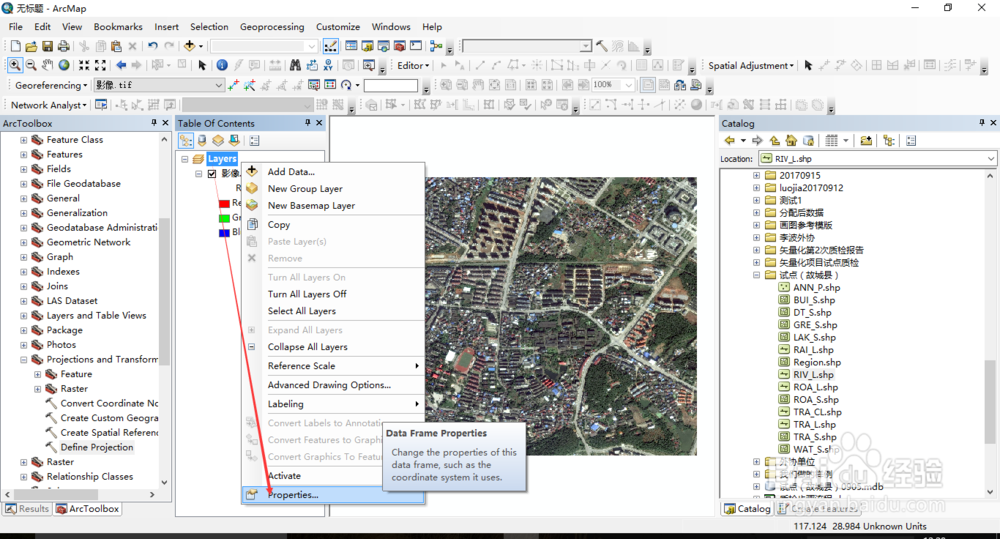
Task: Uncheck the 影像 layer visibility checkbox
Action: pos(212,174)
